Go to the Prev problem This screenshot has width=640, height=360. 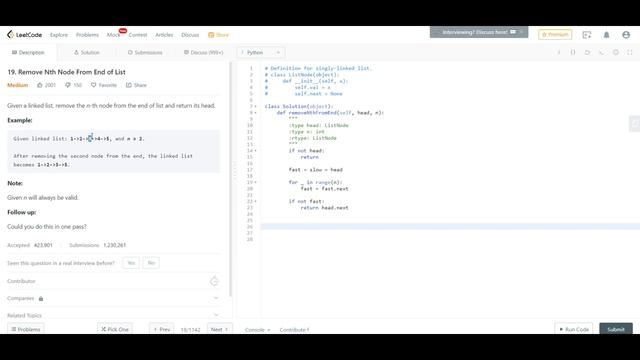click(162, 329)
